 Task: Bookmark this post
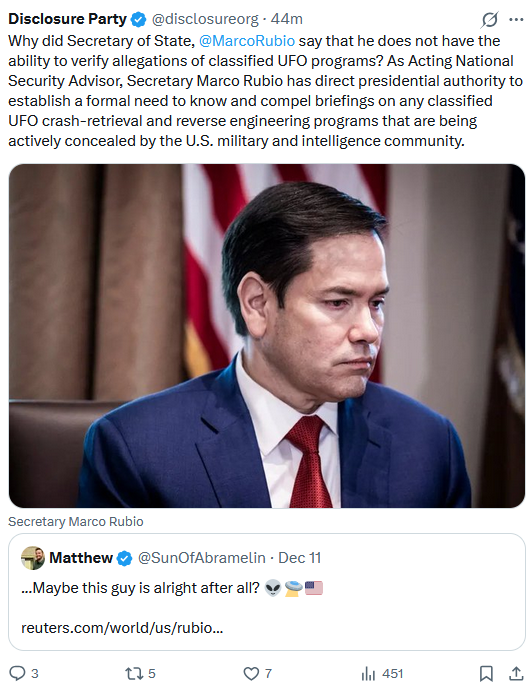(486, 673)
